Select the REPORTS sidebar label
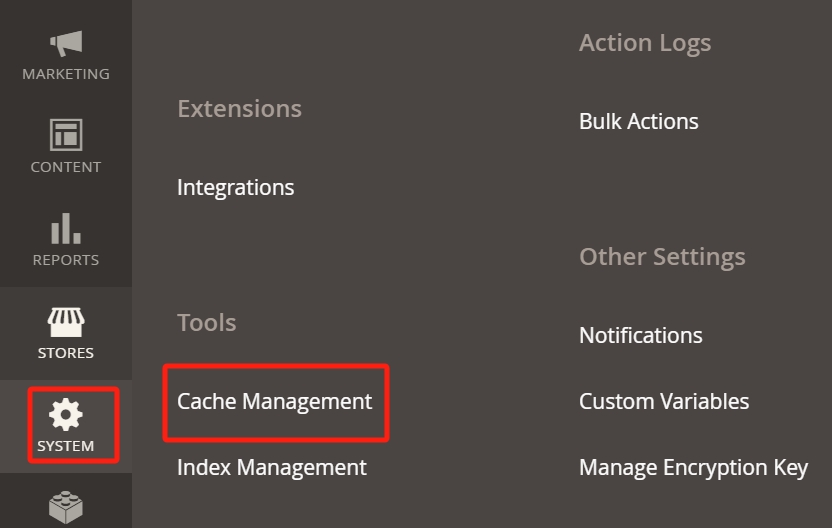 (66, 260)
